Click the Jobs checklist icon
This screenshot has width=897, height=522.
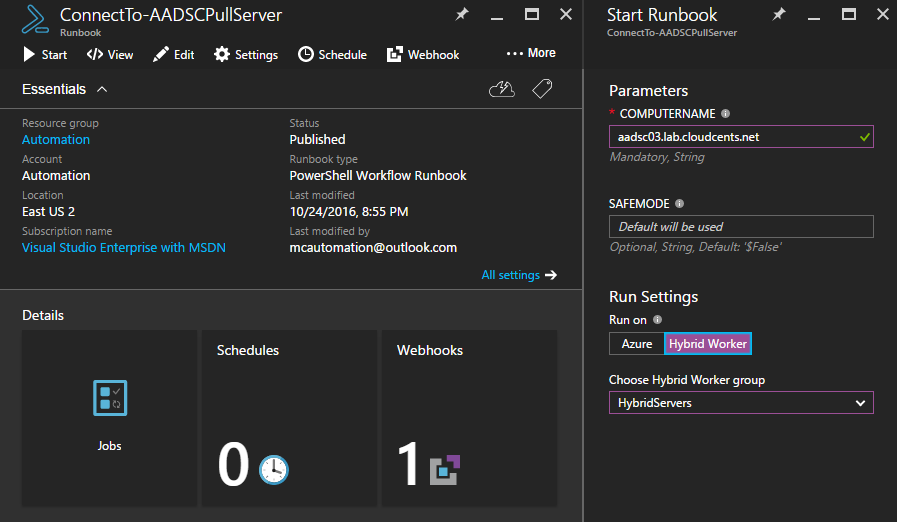(x=110, y=398)
